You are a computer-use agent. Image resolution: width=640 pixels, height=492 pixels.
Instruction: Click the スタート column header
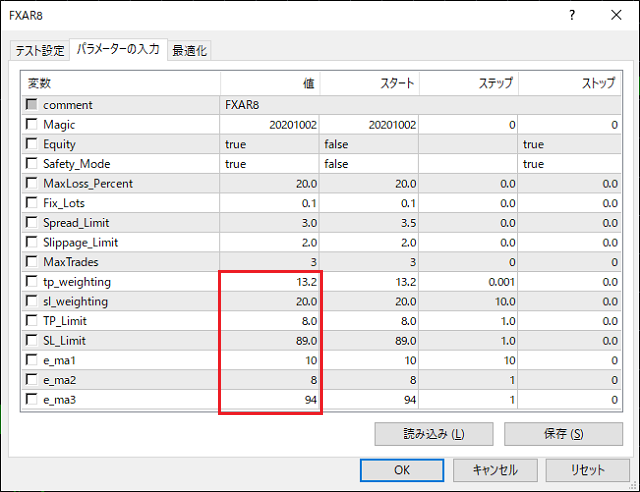(369, 83)
